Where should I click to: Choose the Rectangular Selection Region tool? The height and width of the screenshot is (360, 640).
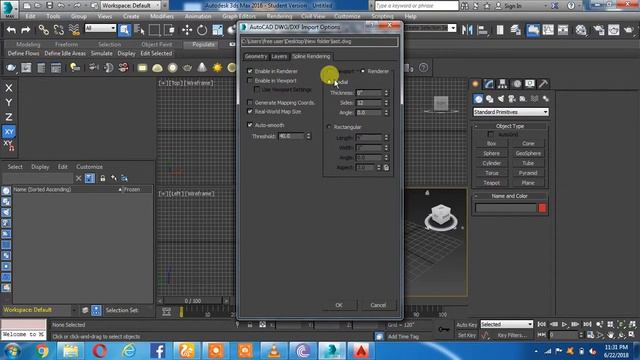point(154,30)
